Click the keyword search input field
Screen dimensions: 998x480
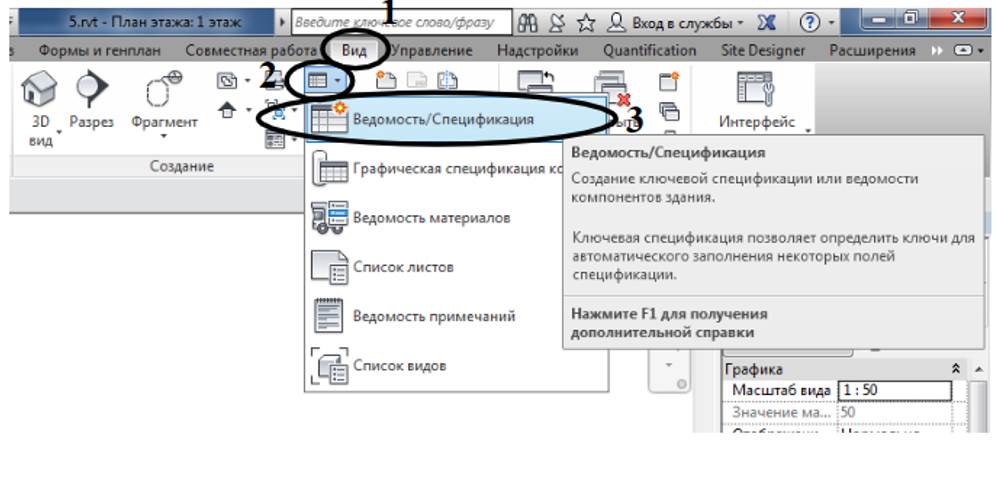click(x=402, y=22)
